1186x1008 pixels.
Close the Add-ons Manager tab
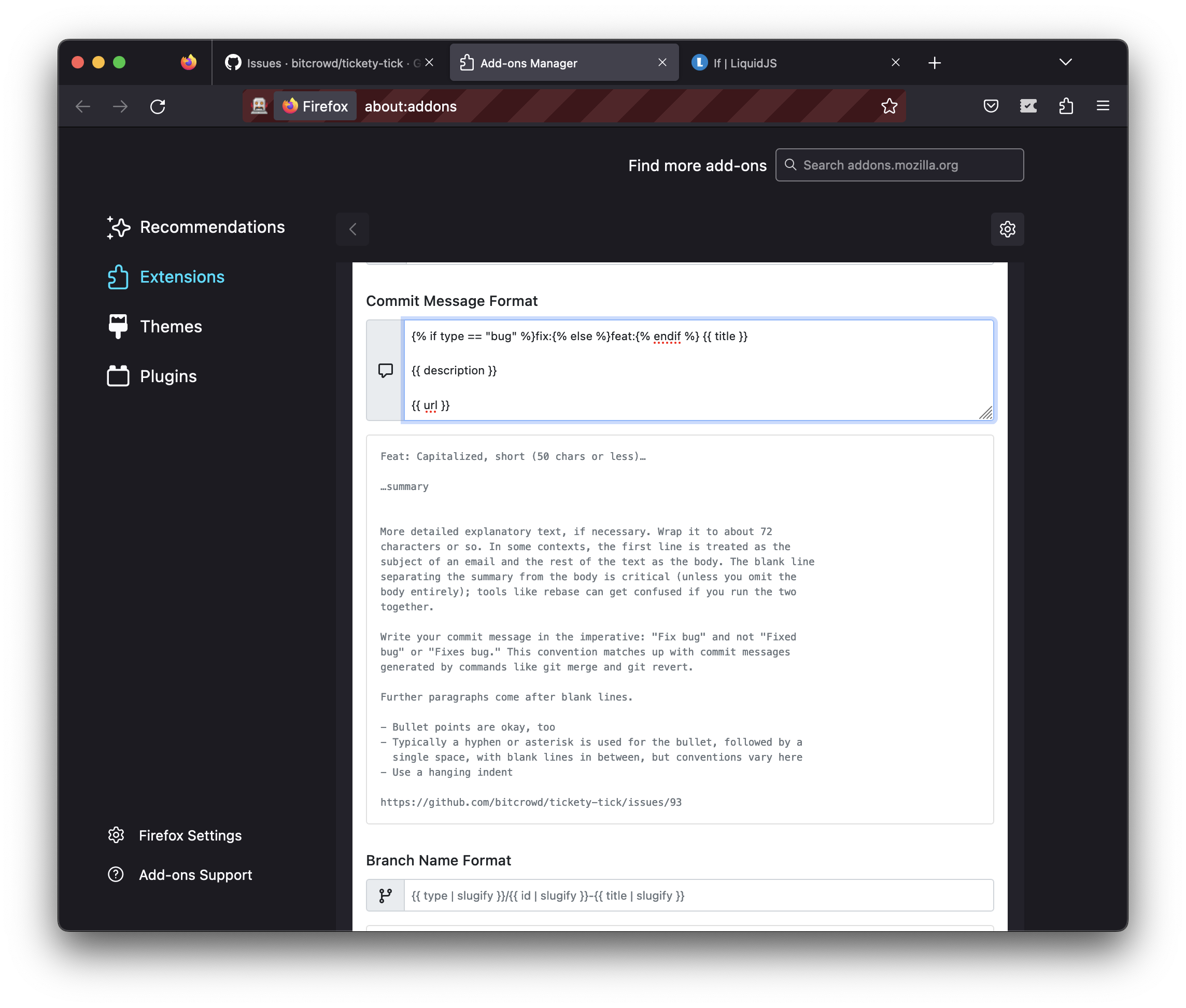click(x=662, y=62)
